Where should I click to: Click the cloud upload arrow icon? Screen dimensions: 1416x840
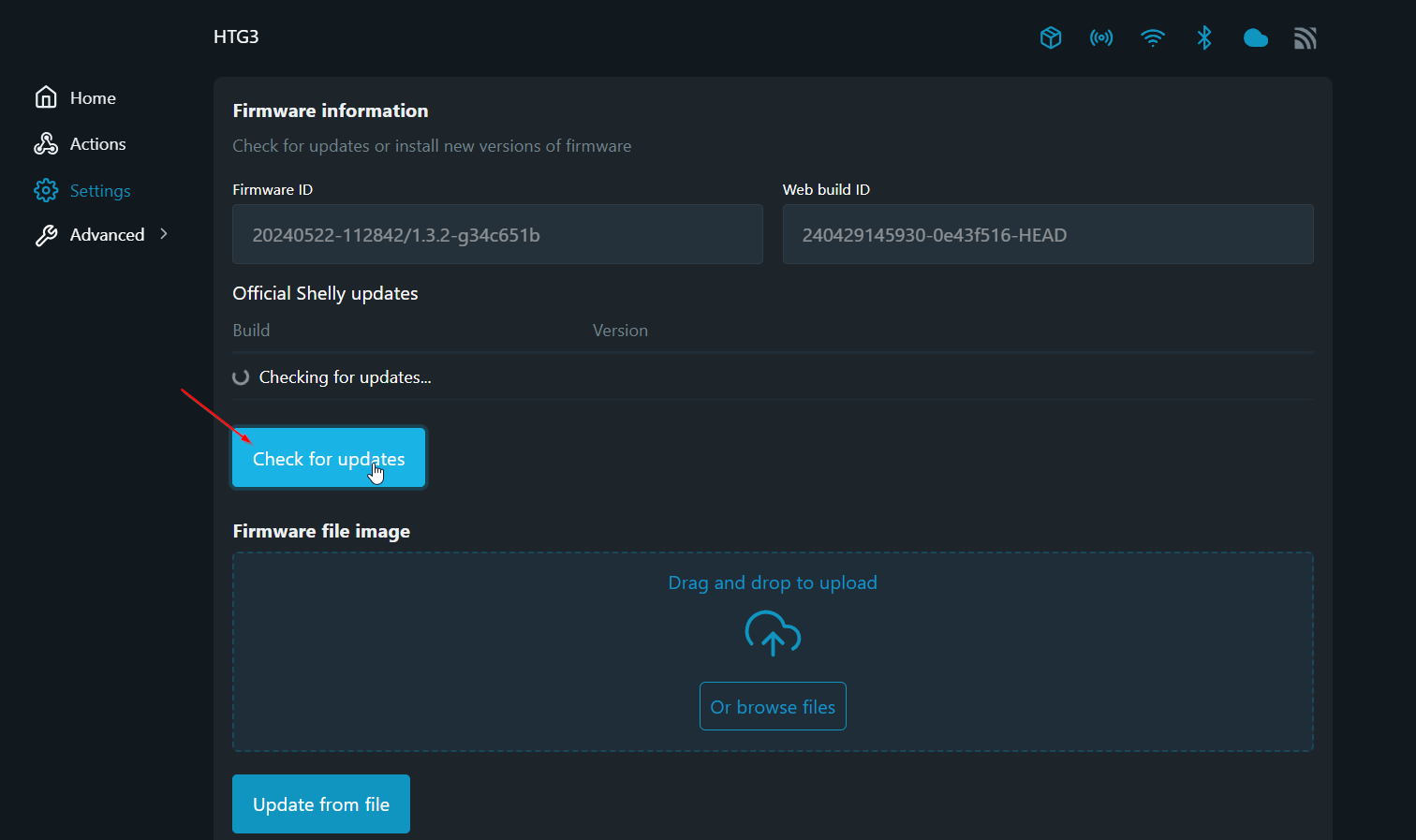773,634
